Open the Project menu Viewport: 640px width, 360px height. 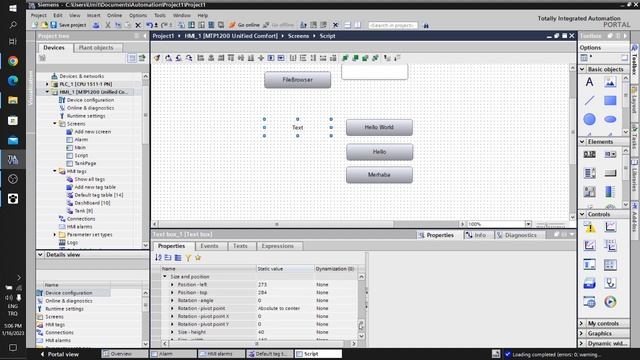click(x=38, y=15)
